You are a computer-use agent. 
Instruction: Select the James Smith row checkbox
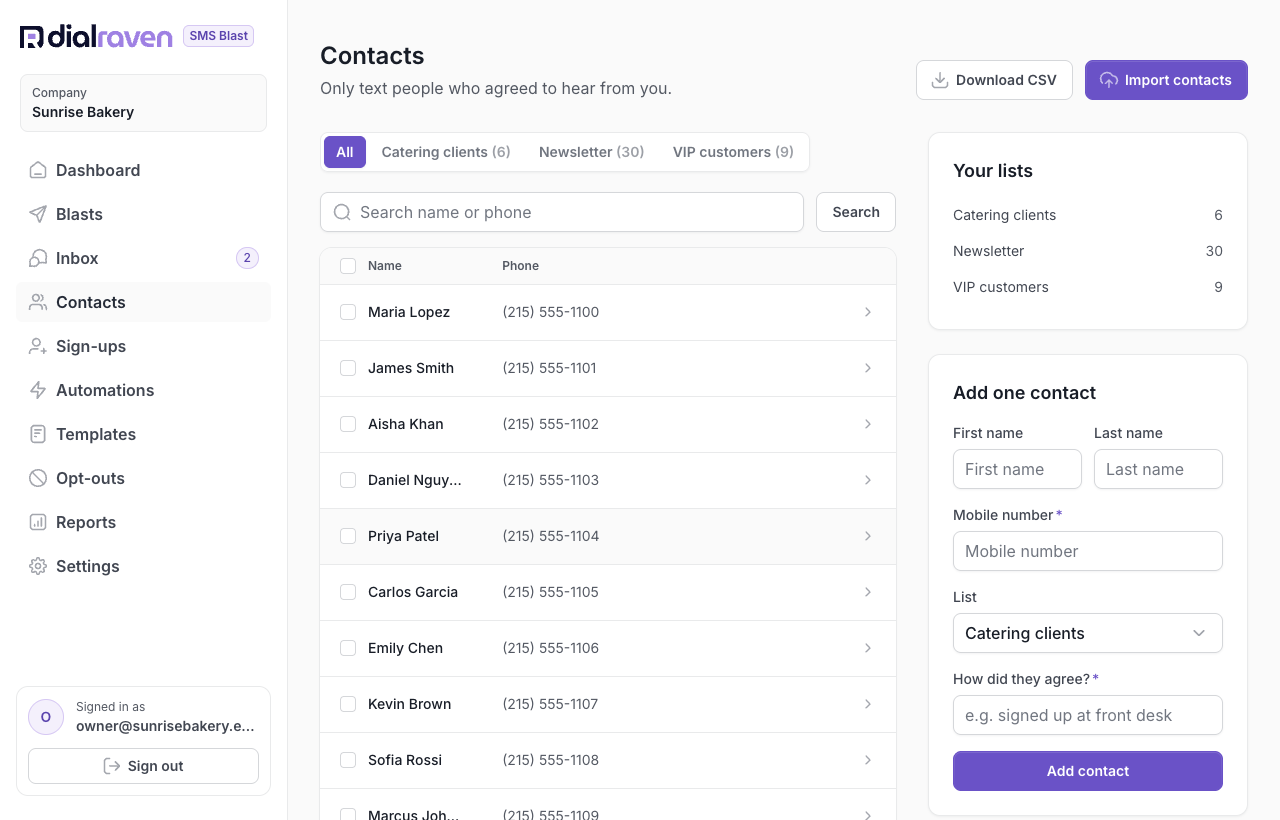coord(348,368)
